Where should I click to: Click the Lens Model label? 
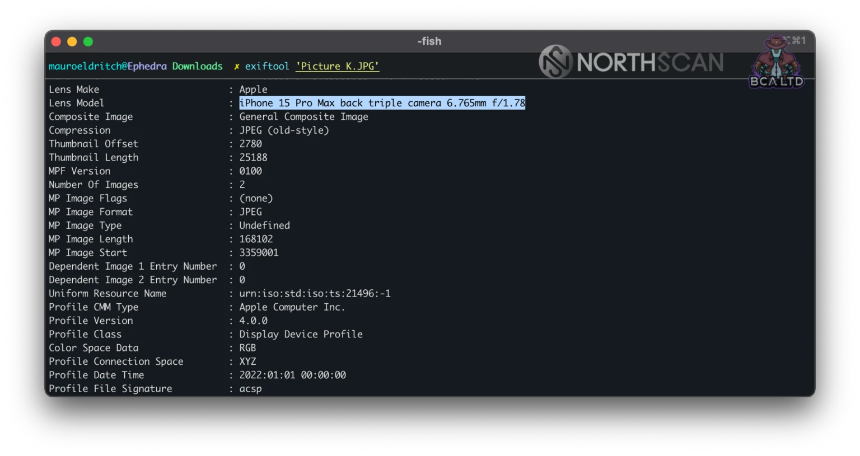coord(76,103)
